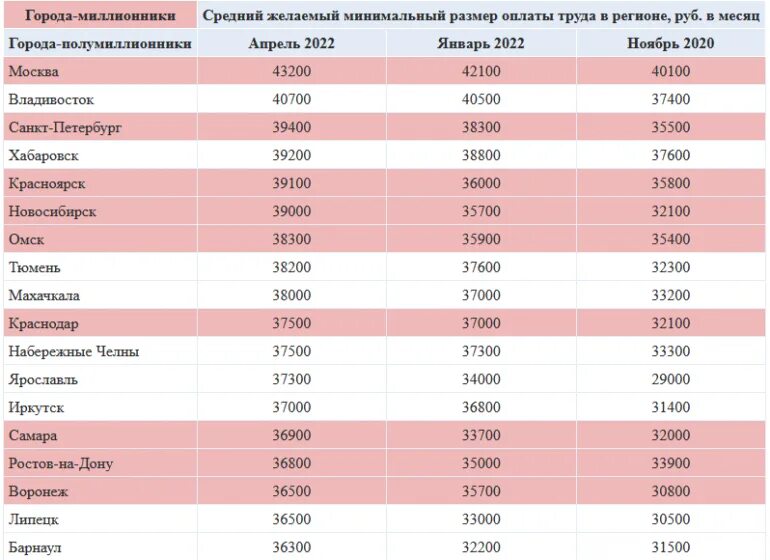
Task: Click the city name 'Воронеж'
Action: point(38,491)
